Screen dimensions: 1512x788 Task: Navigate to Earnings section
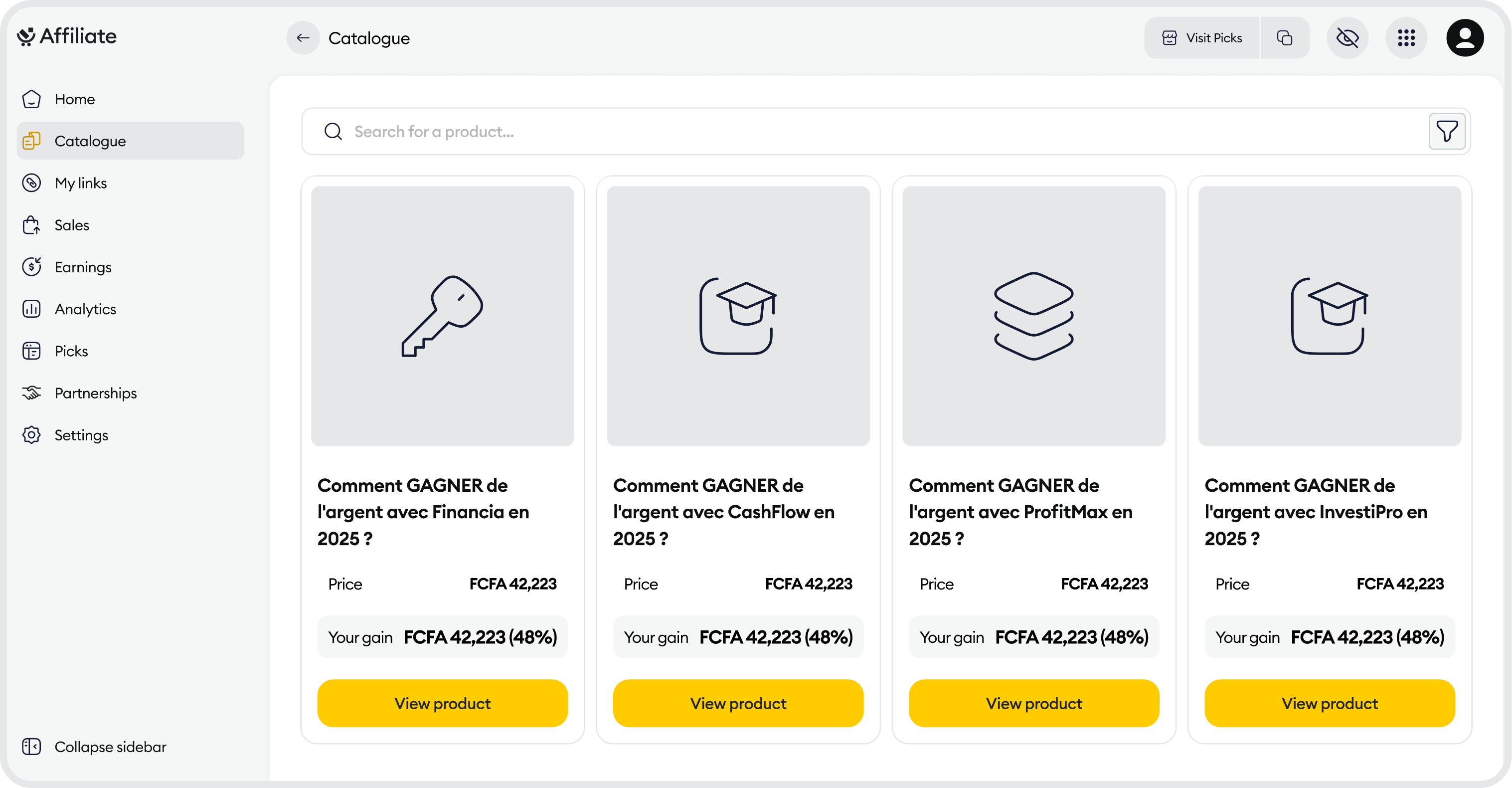coord(82,267)
